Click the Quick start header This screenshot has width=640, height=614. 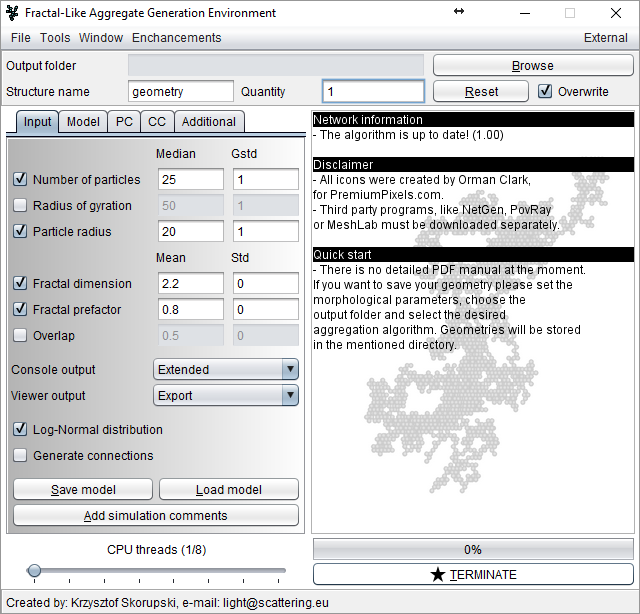coord(473,254)
